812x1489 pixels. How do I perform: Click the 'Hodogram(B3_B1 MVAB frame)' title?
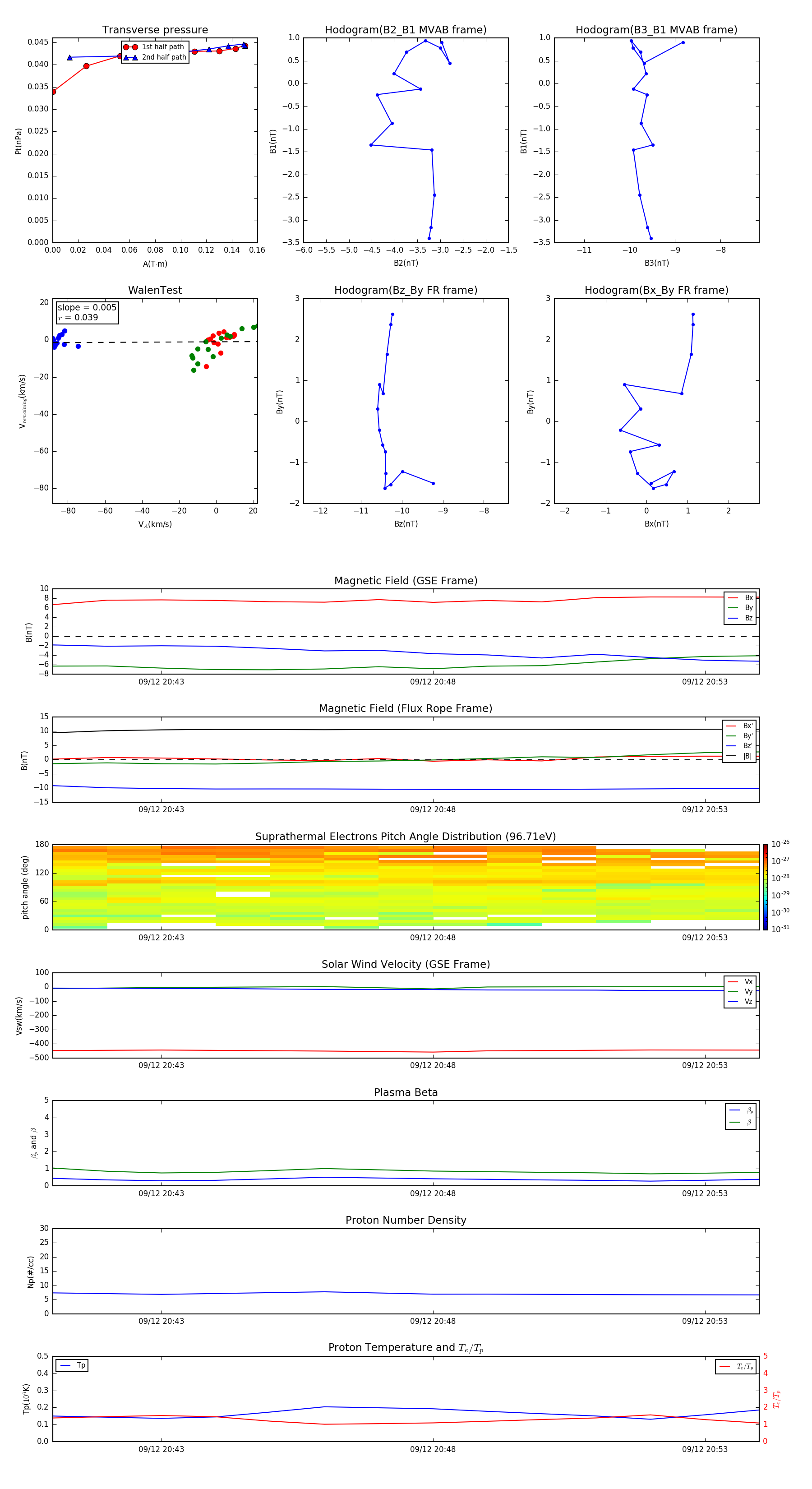656,29
